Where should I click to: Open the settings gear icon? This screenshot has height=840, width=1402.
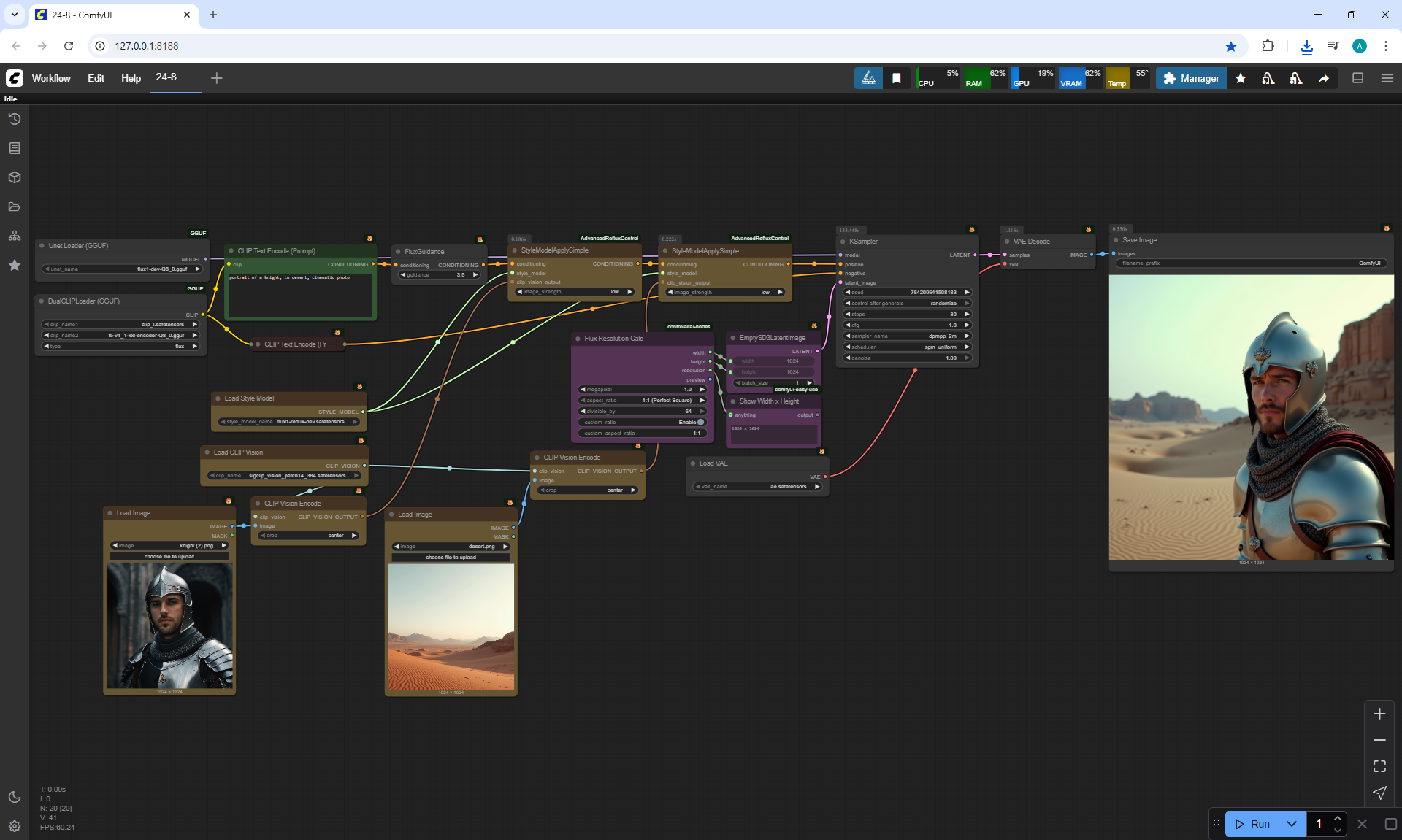click(x=14, y=826)
